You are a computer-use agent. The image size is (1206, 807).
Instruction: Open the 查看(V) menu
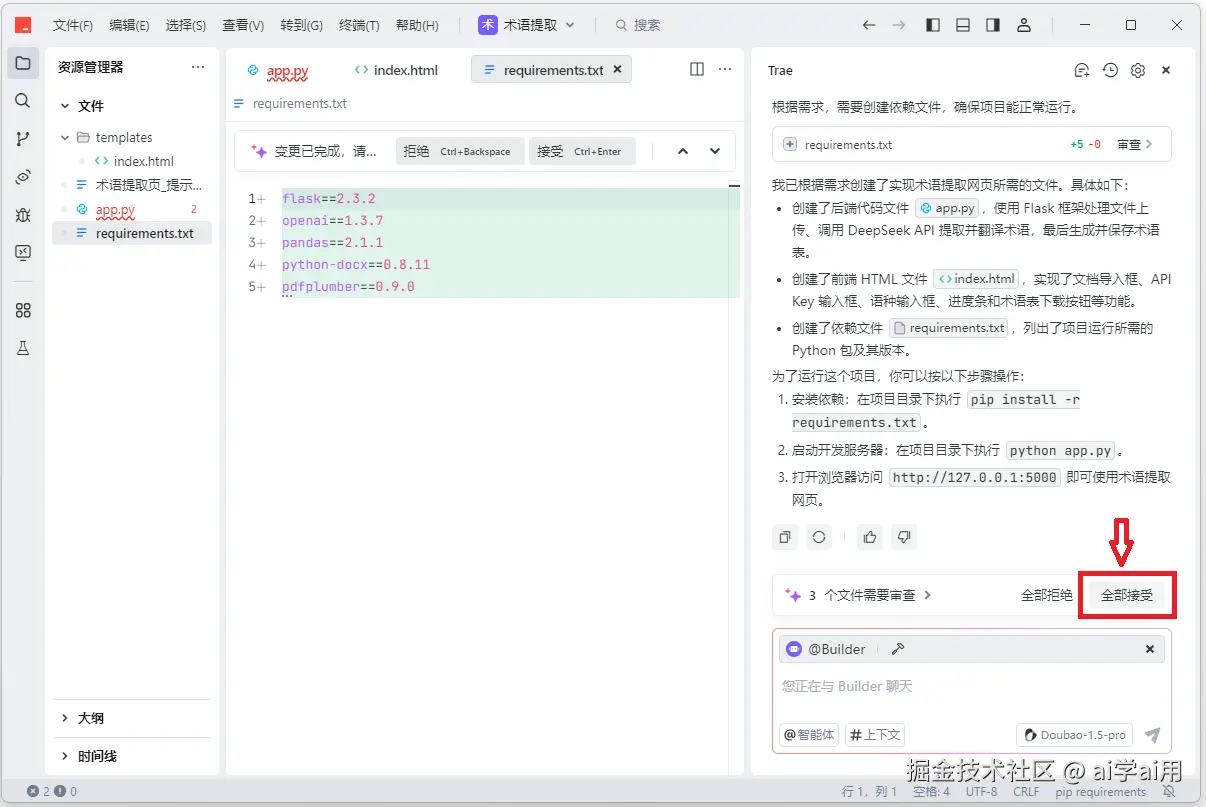(243, 25)
